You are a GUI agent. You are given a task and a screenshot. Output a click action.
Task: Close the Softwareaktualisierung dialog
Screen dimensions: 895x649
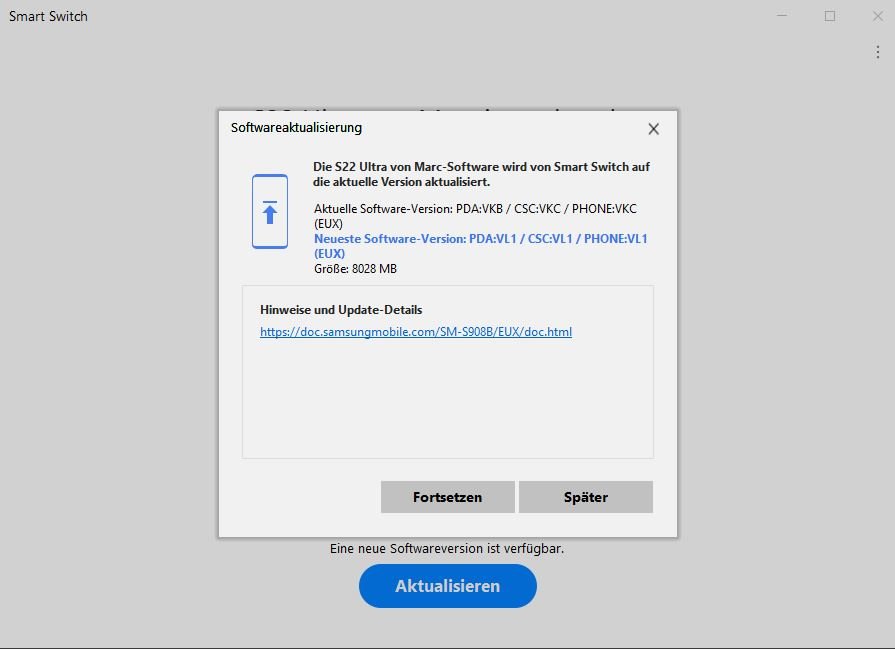(653, 129)
